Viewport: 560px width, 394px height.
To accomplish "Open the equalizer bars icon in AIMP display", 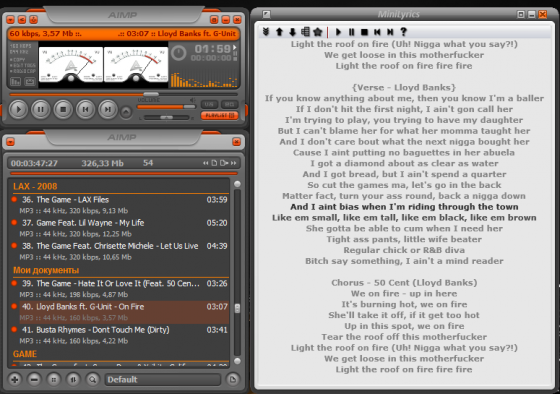I will 15,82.
